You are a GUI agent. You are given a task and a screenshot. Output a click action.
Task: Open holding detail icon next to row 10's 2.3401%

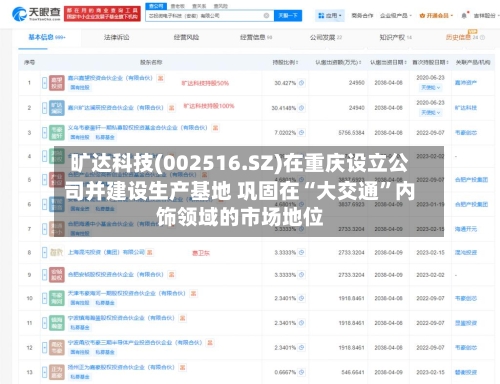coord(301,298)
